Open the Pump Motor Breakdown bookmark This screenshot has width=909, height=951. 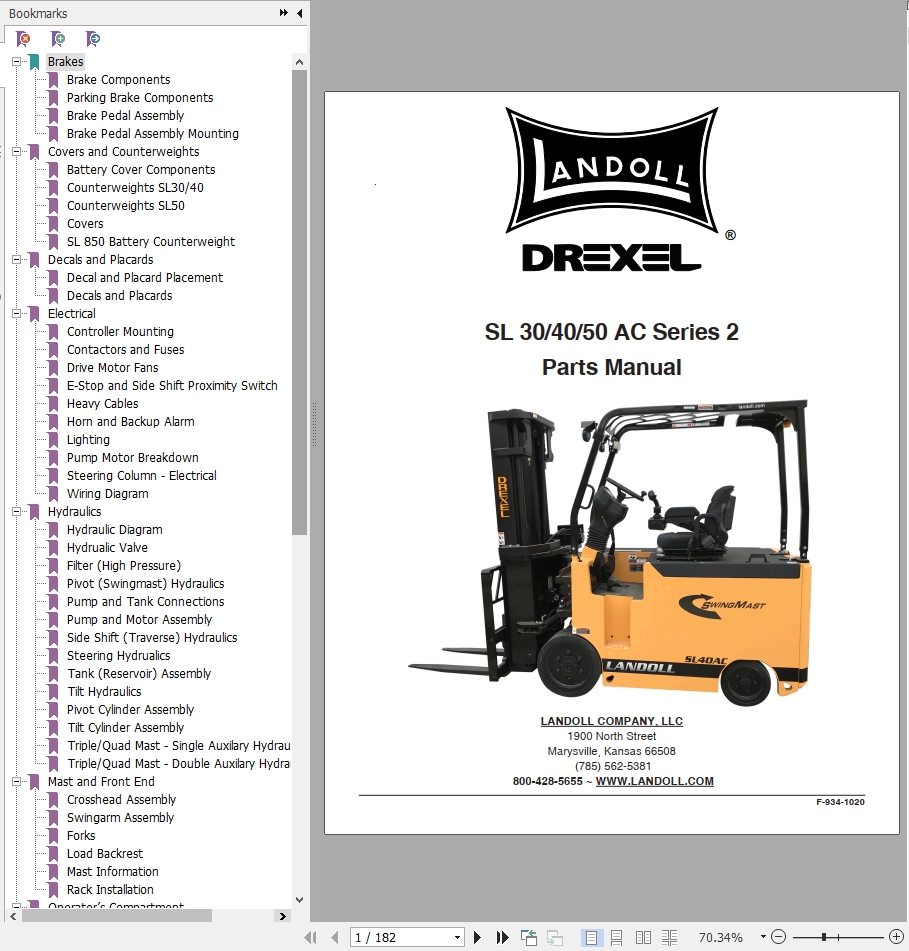pyautogui.click(x=133, y=458)
